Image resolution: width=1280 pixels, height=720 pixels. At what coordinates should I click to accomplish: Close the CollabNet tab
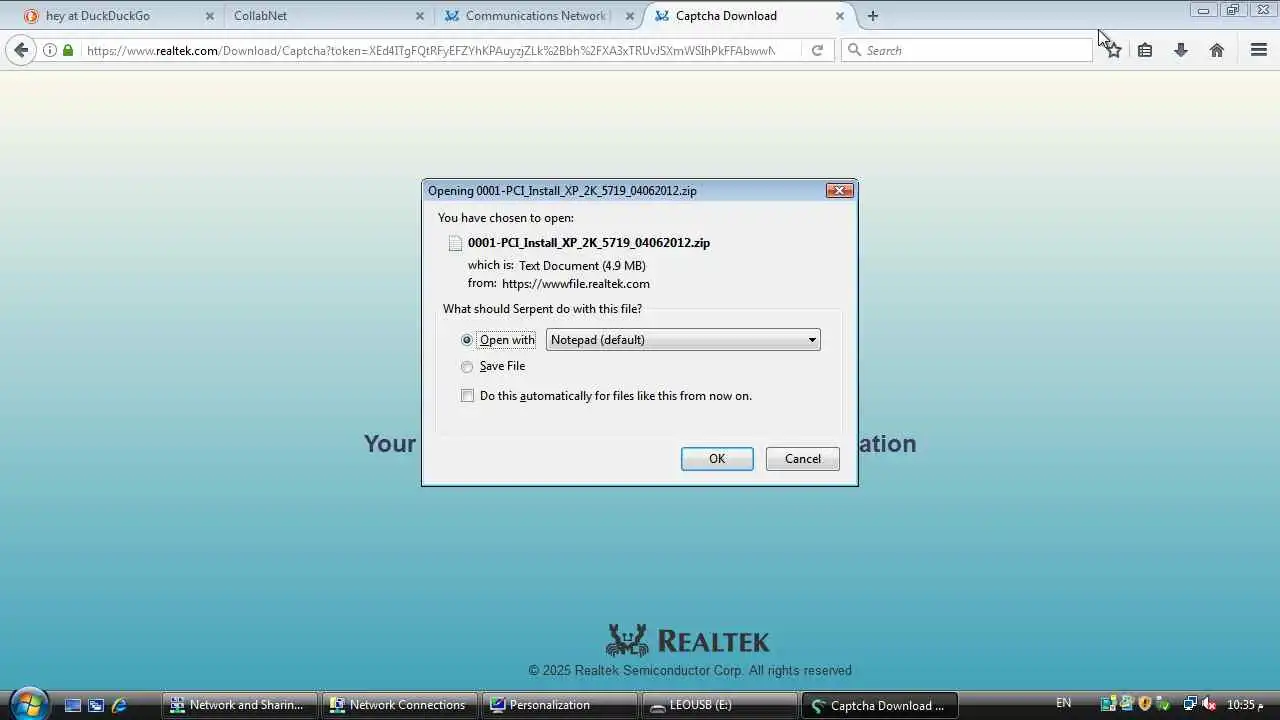click(419, 16)
